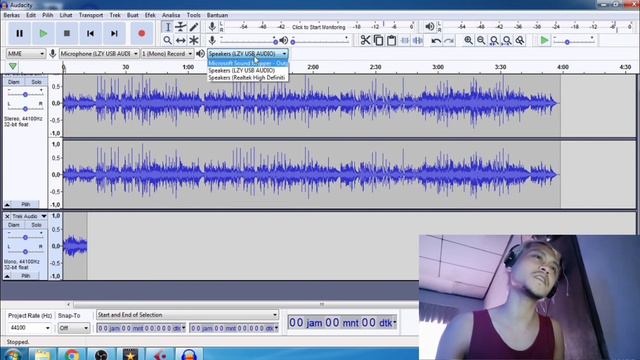Redo the last undone action

click(449, 40)
